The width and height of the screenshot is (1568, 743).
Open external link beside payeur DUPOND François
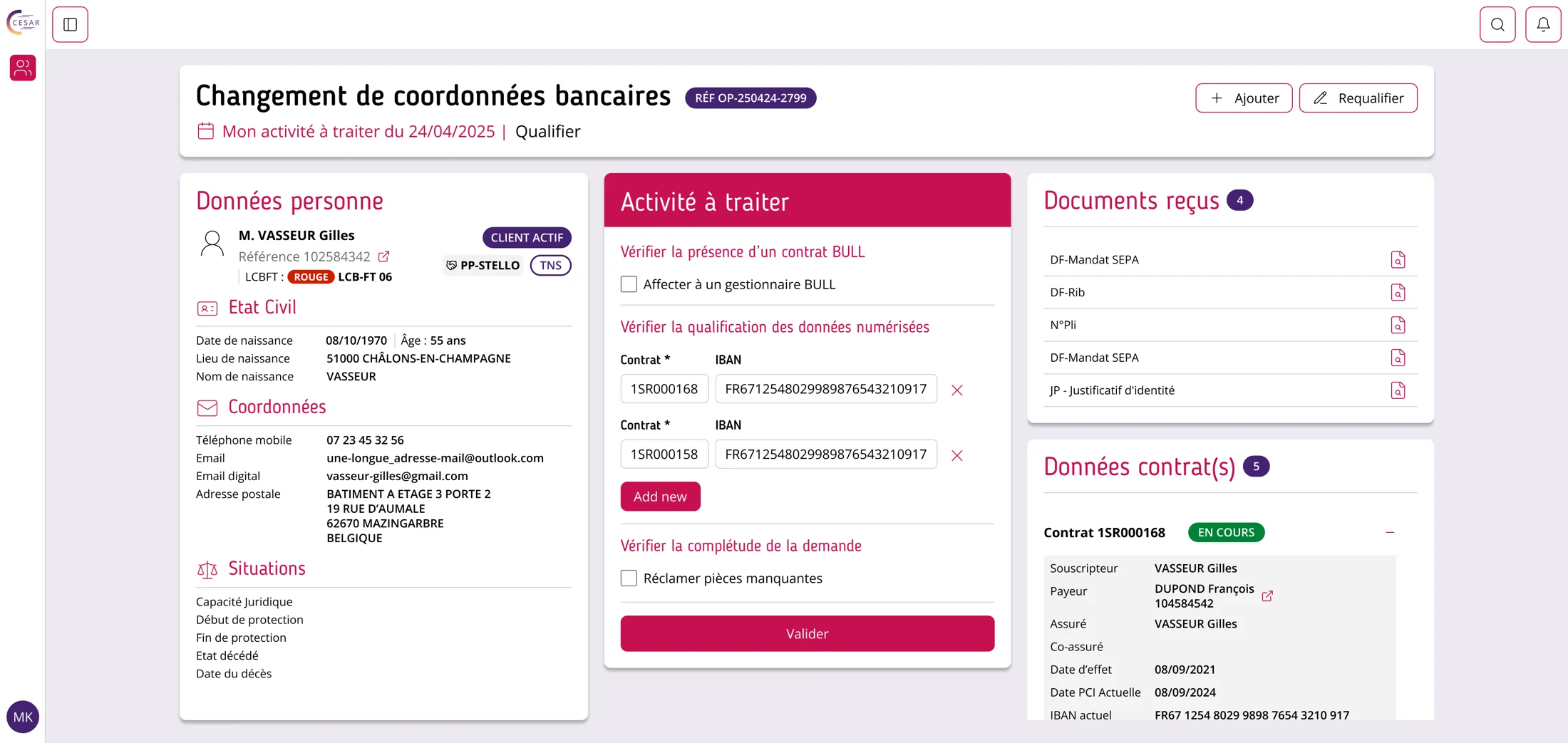click(1267, 596)
